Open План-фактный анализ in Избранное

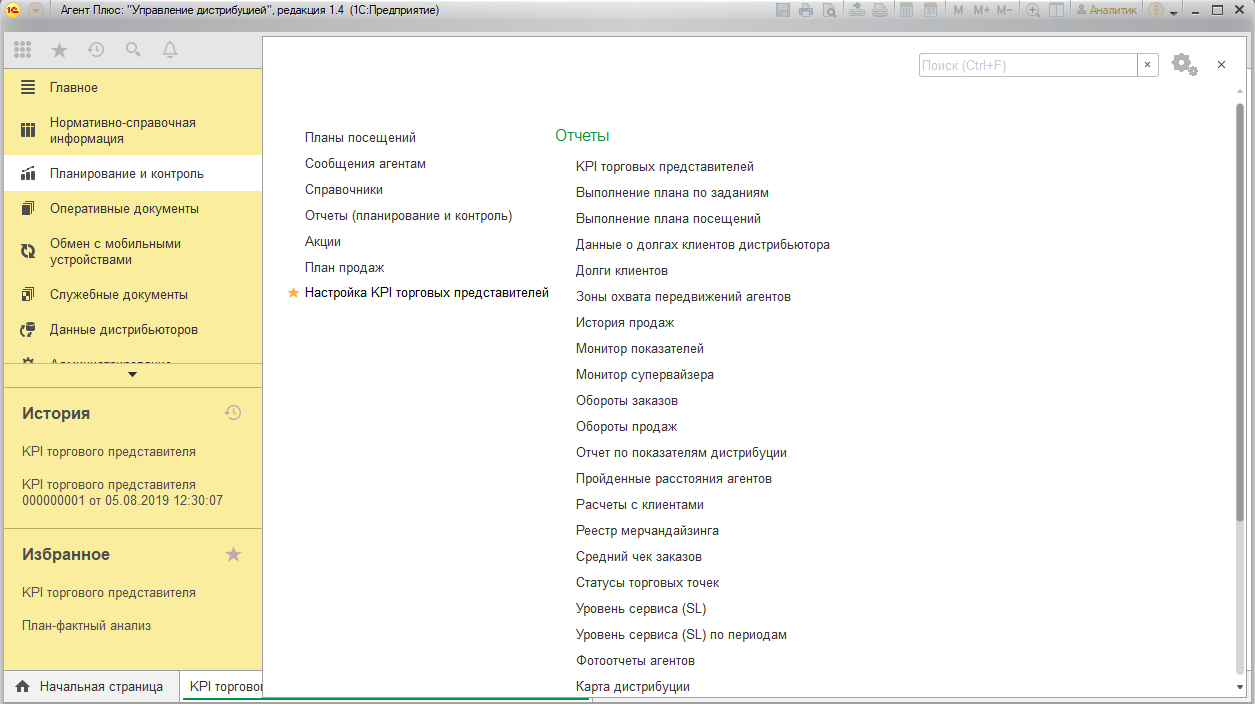(86, 626)
